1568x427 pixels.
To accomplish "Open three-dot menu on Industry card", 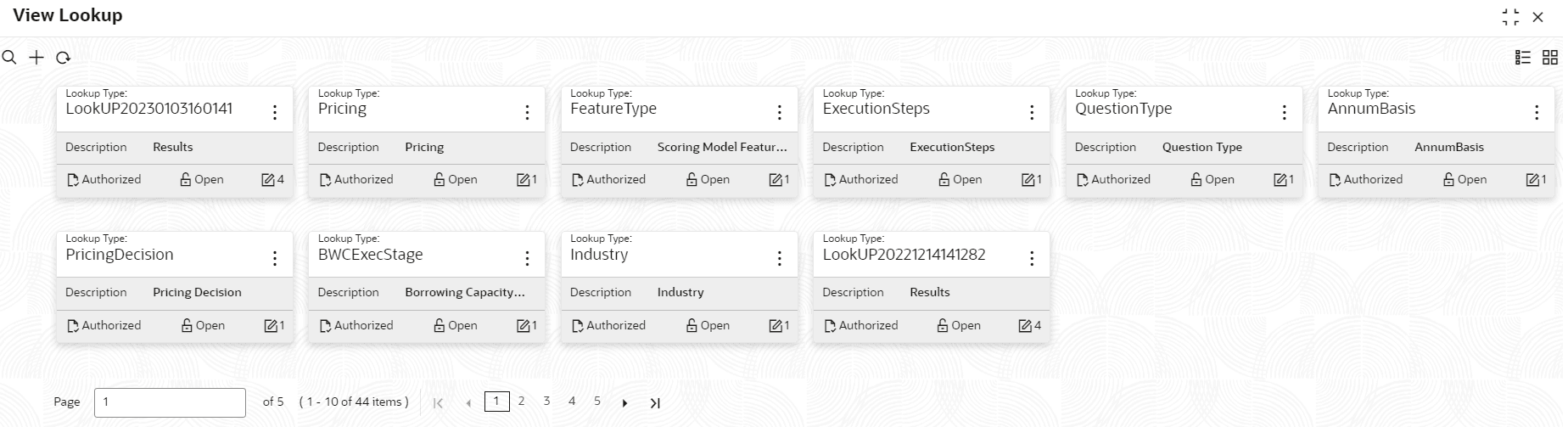I will point(779,258).
